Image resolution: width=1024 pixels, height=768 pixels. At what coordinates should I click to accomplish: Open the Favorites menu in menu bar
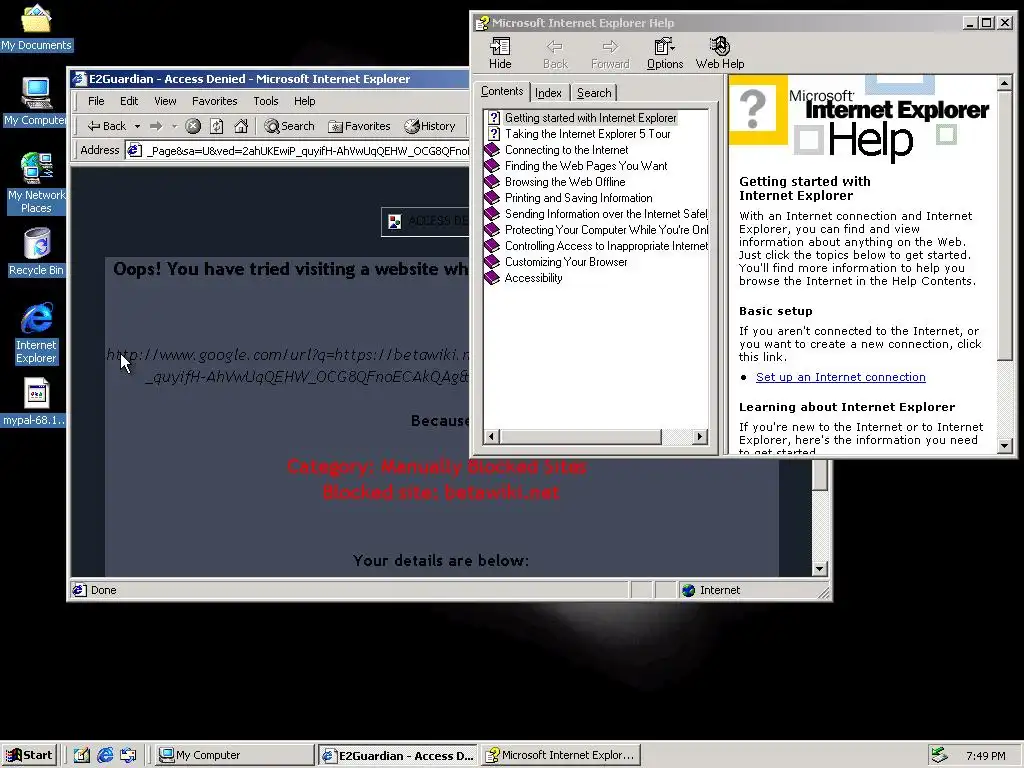click(x=214, y=101)
